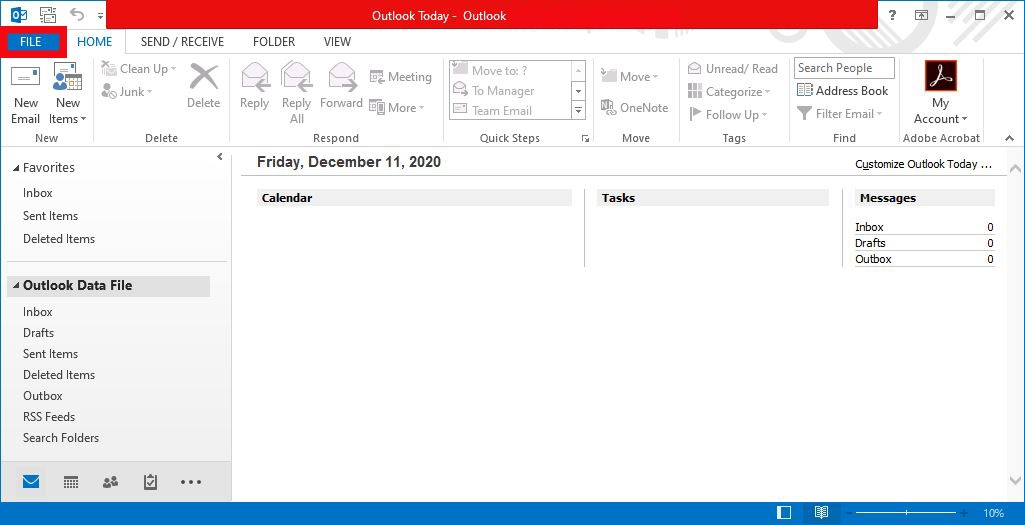This screenshot has height=525, width=1025.
Task: Open the Filter Email dropdown
Action: [x=840, y=114]
